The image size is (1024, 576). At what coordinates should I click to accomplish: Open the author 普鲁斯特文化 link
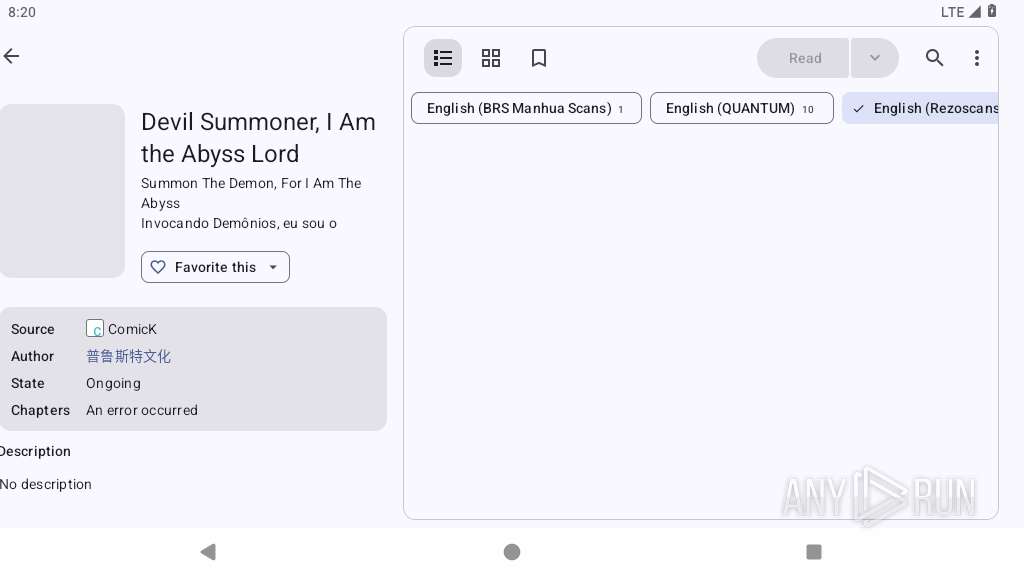click(129, 356)
